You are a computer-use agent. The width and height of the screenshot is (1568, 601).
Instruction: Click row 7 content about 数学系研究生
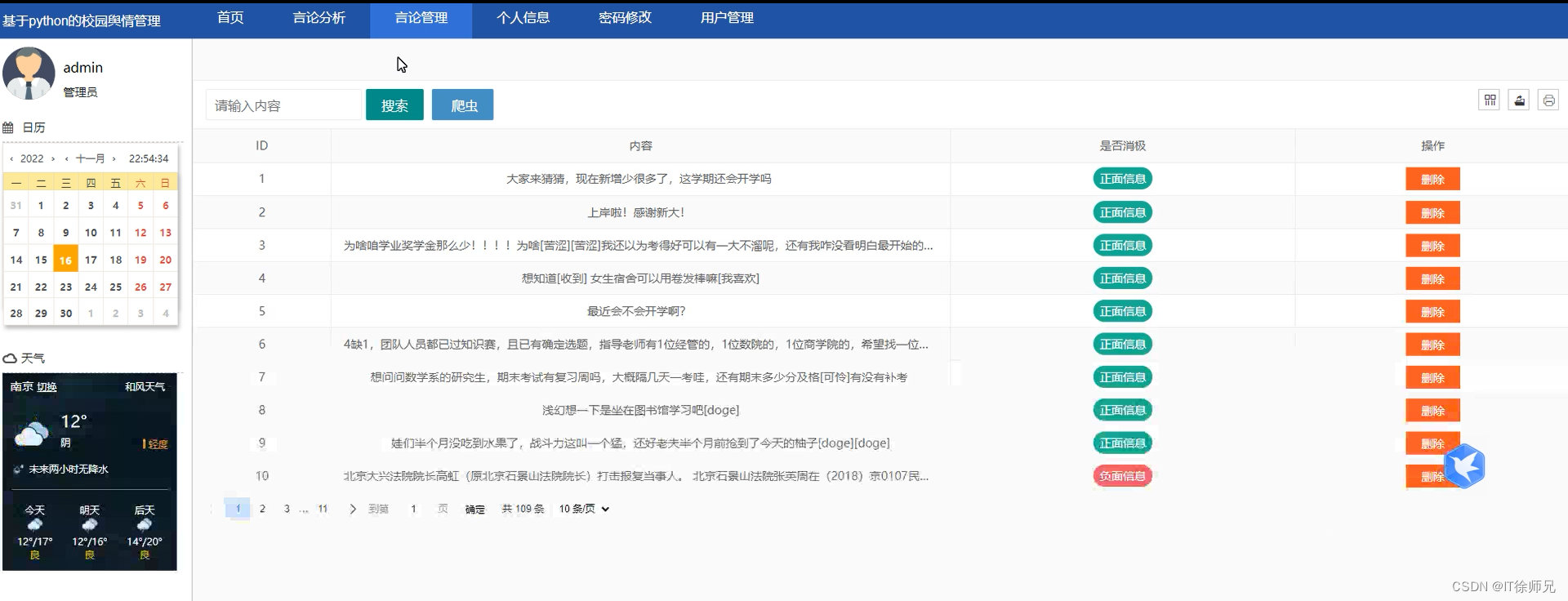639,377
